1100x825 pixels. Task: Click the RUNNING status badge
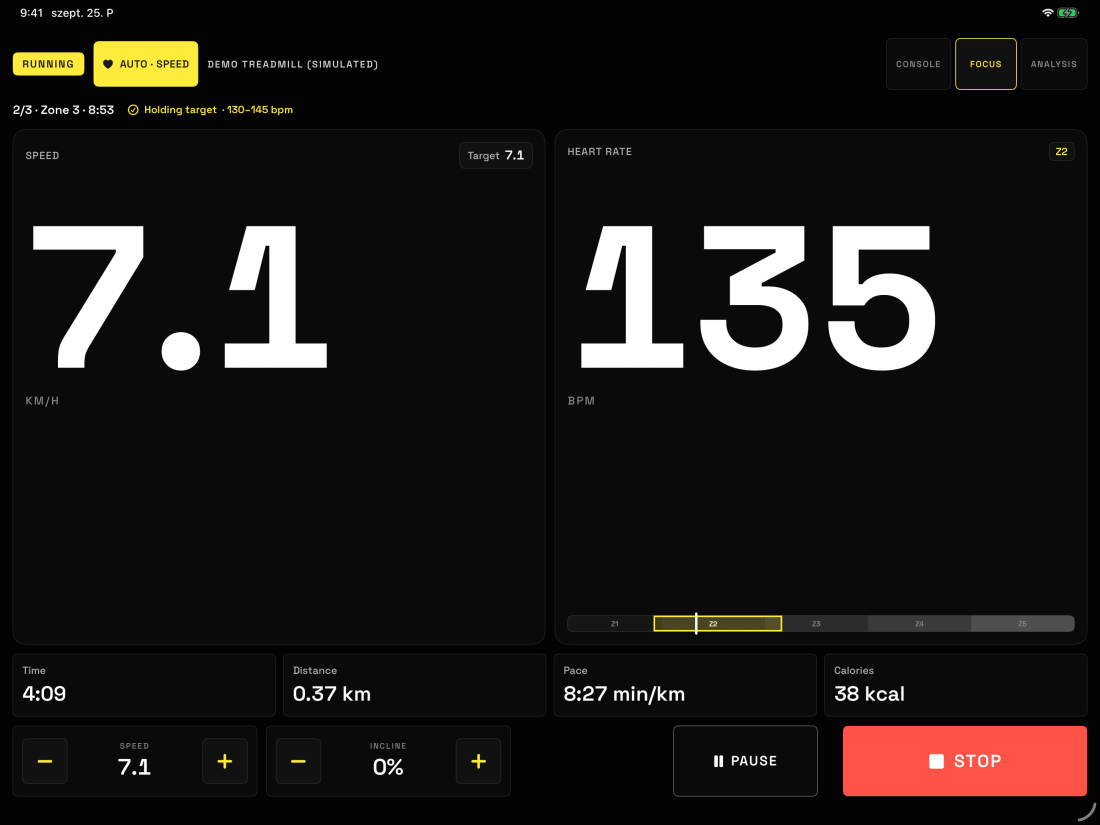tap(48, 64)
